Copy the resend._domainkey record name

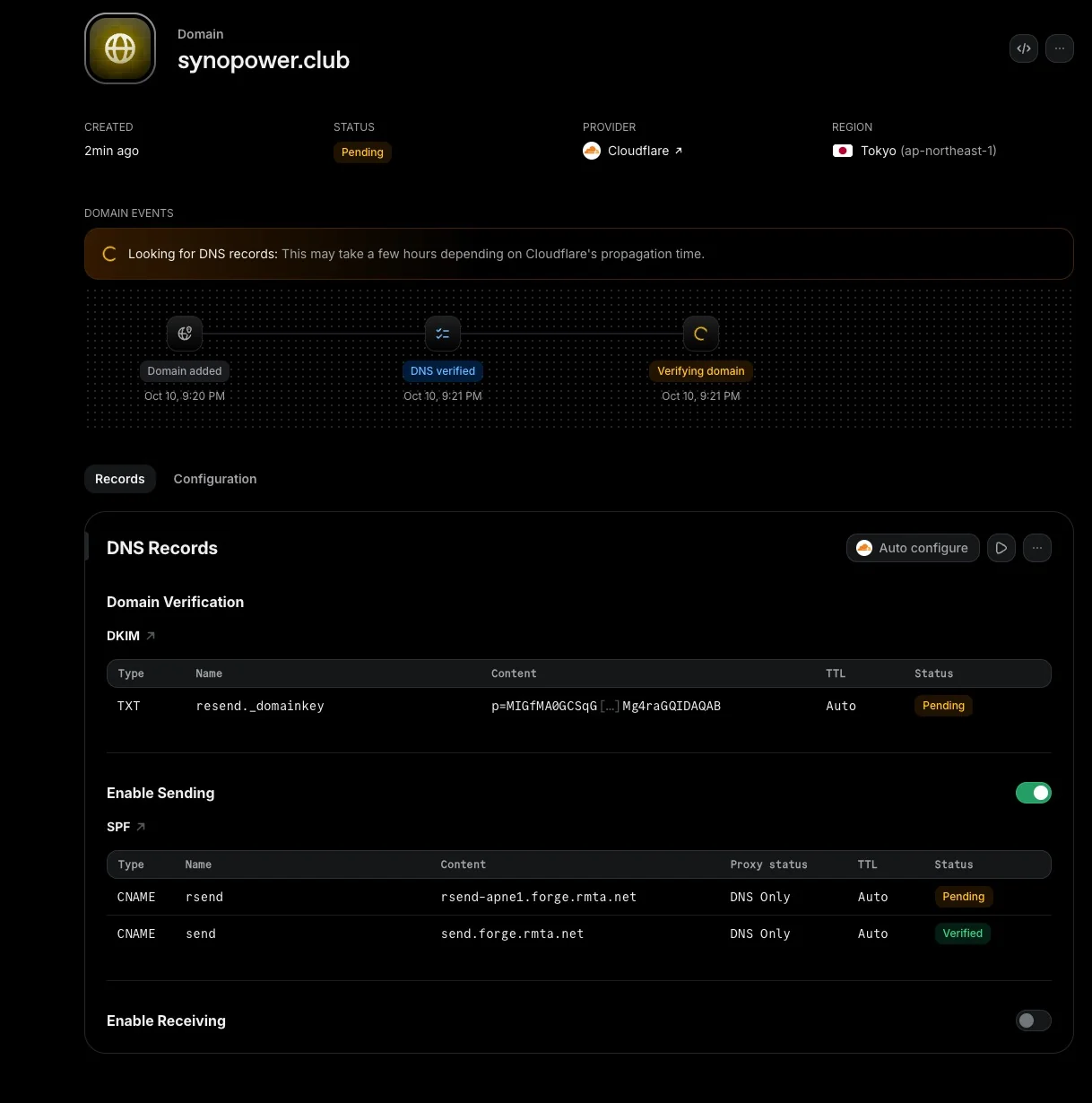pyautogui.click(x=260, y=706)
